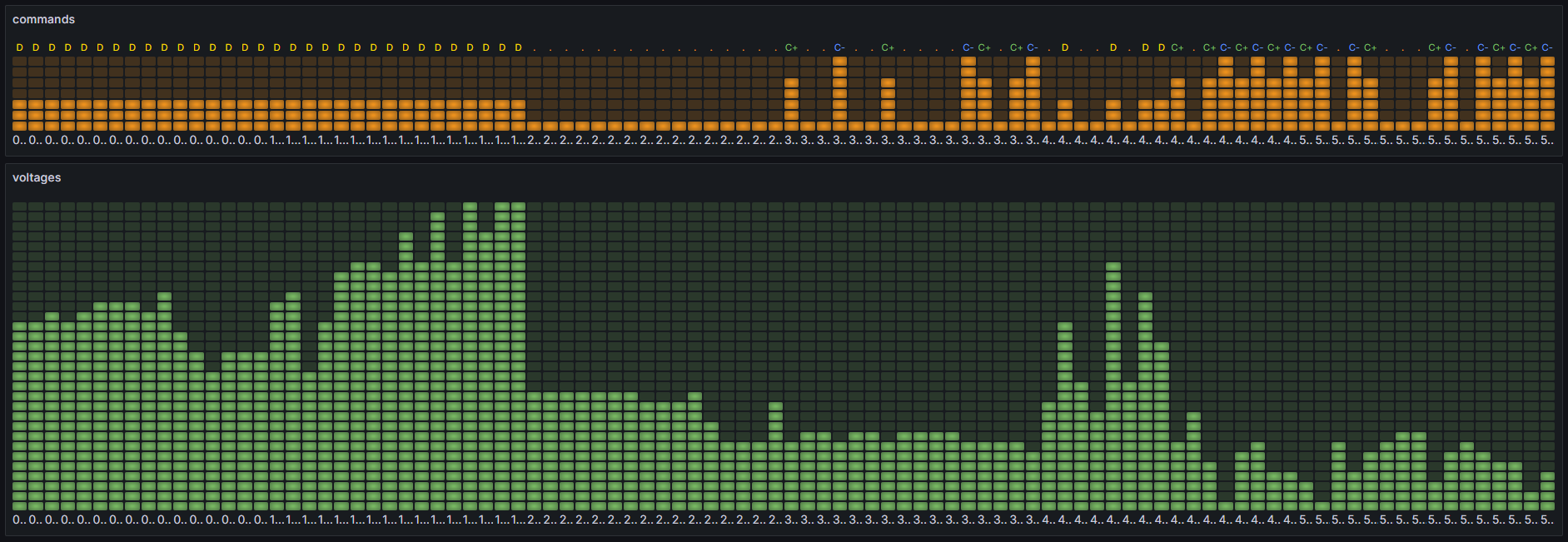
Task: Select the rightmost green bar in voltages
Action: click(1547, 491)
